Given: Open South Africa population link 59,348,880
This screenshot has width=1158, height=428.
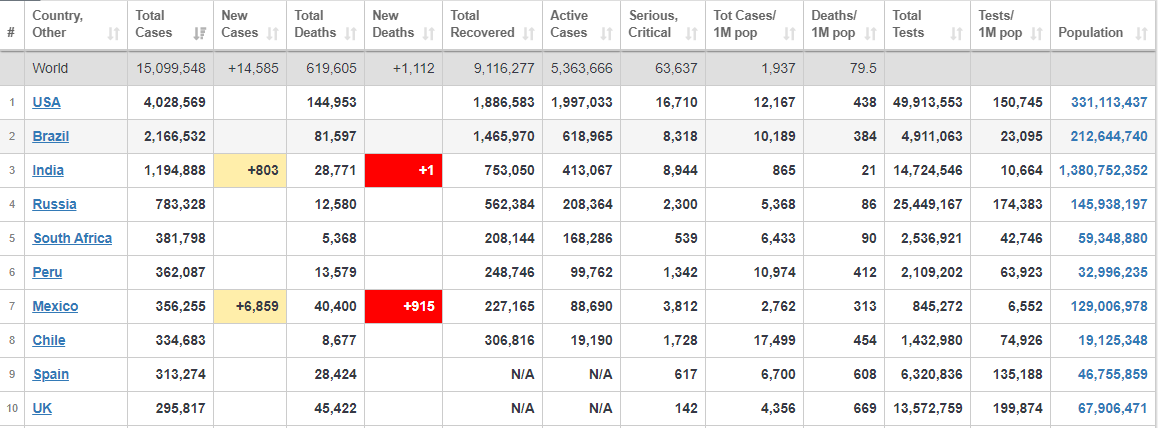Looking at the screenshot, I should click(1113, 238).
